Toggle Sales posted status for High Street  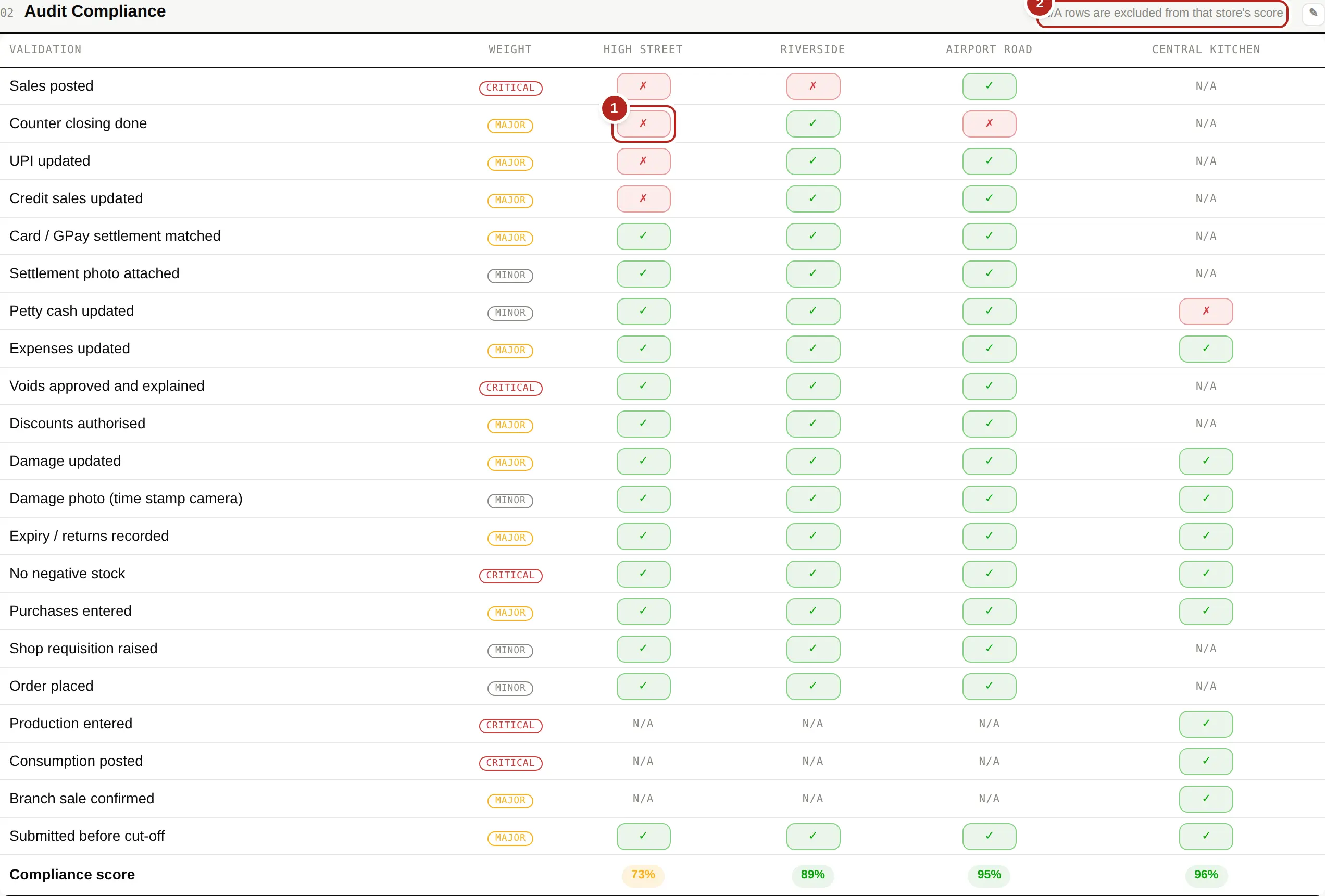(643, 86)
